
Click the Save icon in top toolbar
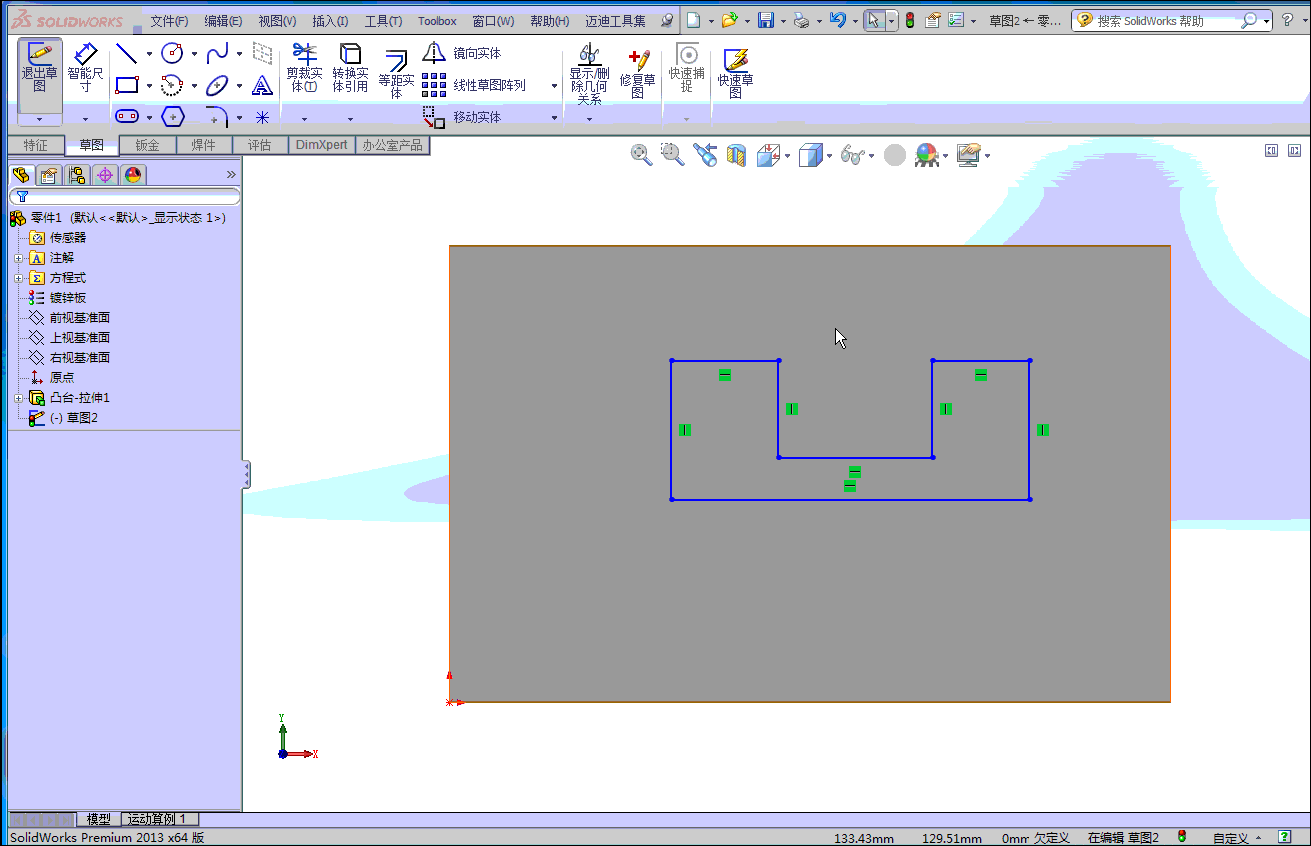pos(766,20)
